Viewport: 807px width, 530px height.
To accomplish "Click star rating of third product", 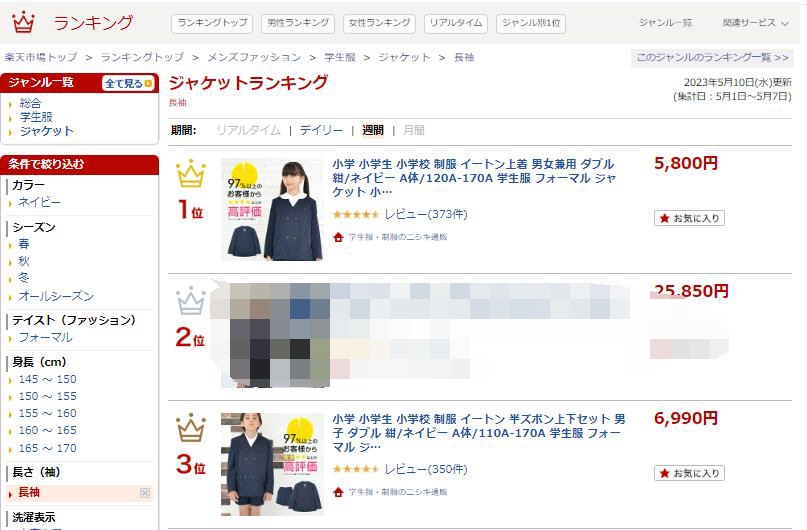I will click(x=356, y=469).
